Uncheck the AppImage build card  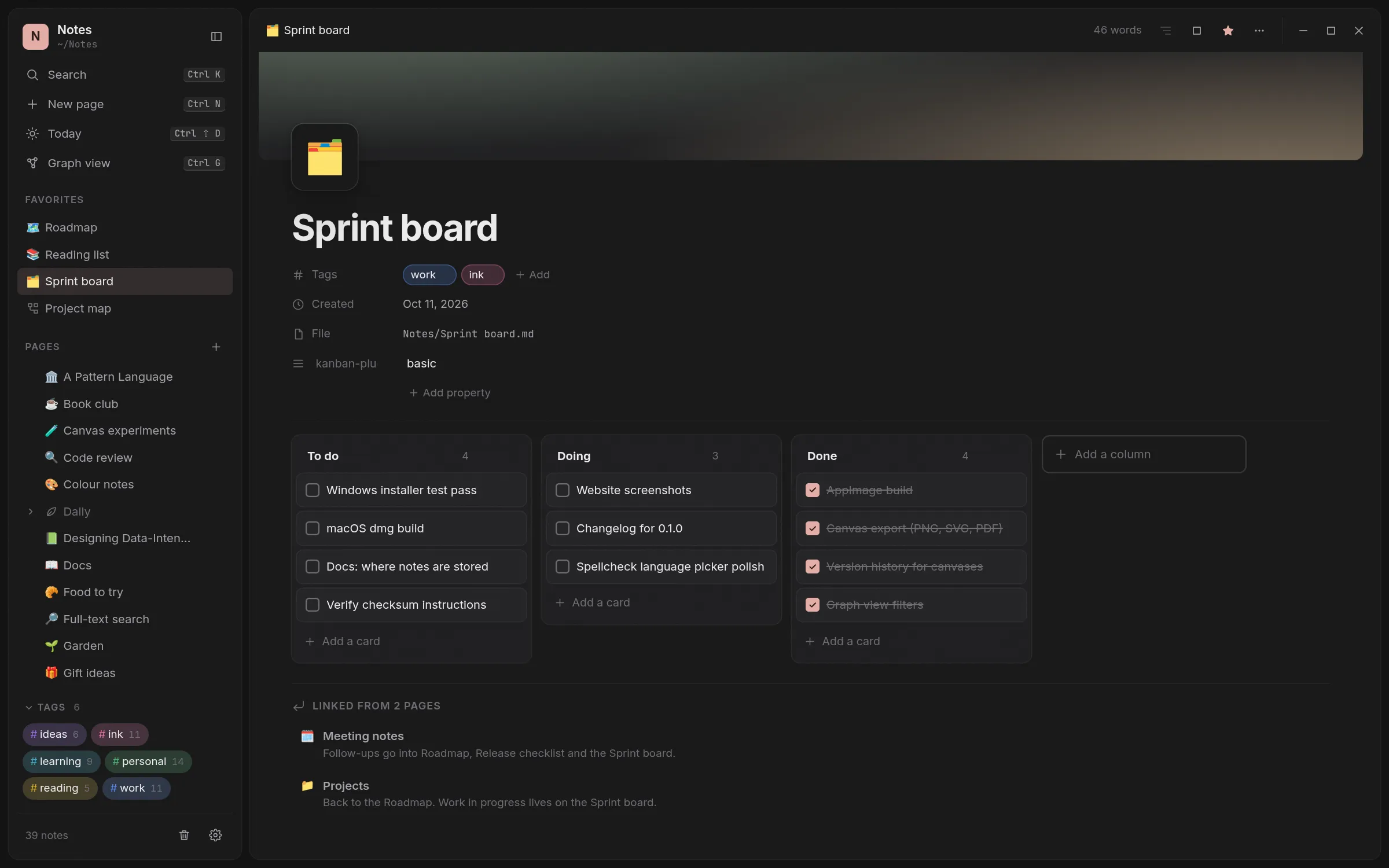coord(813,490)
